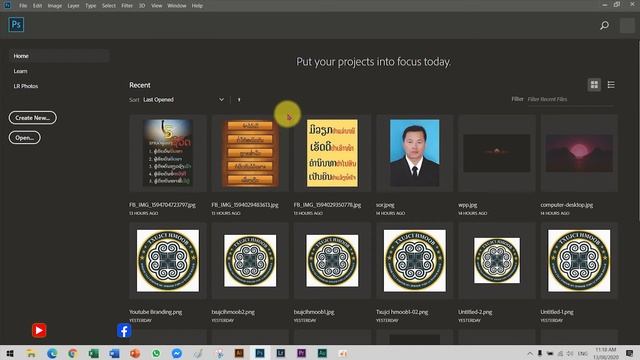
Task: Open the computer-desktop.jpg sunset thumbnail
Action: coord(579,153)
